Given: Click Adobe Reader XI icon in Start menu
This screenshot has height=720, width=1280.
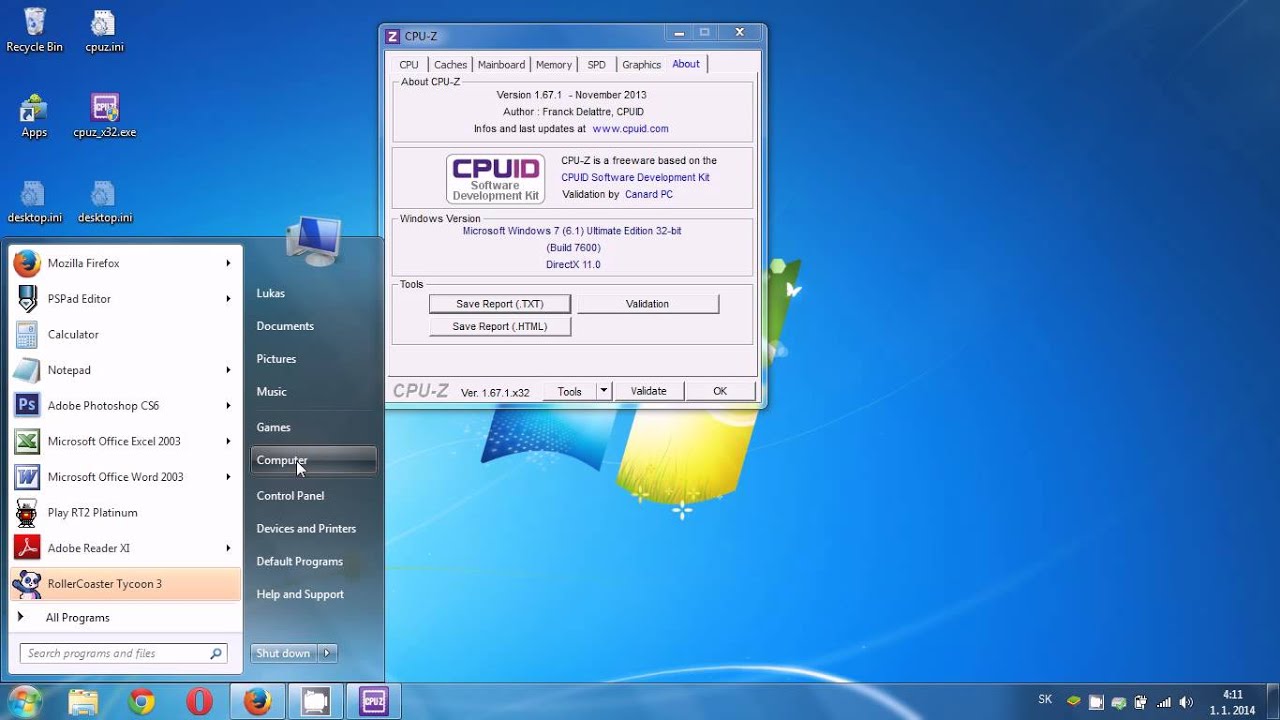Looking at the screenshot, I should 27,548.
